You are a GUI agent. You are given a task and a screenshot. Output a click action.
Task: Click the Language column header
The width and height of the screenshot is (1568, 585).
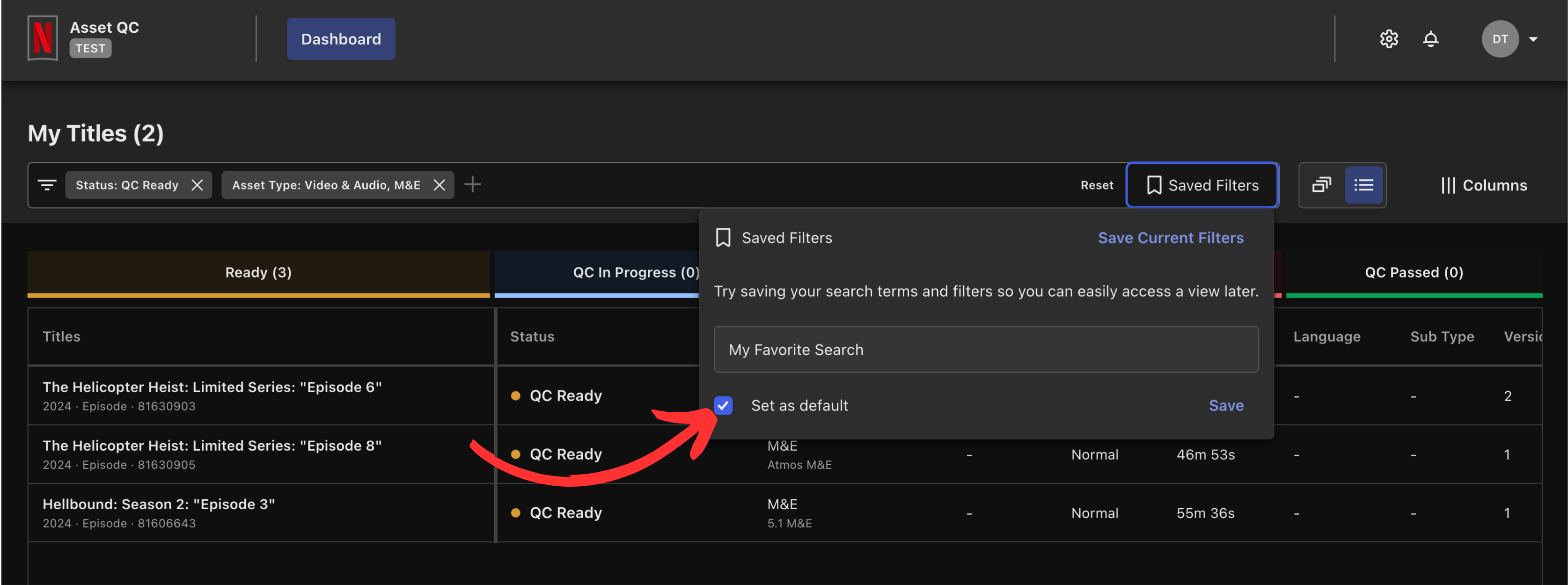[1326, 336]
